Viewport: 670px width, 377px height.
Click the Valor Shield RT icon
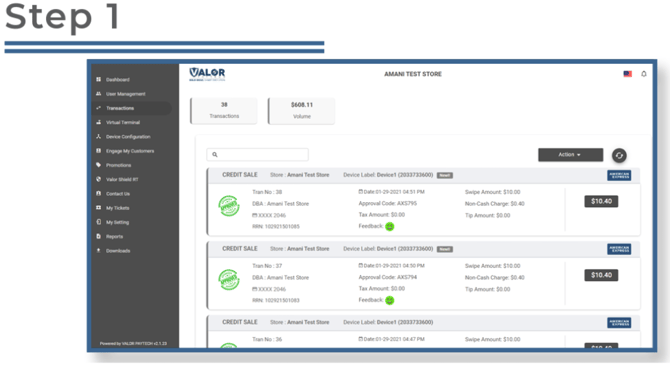pos(99,179)
